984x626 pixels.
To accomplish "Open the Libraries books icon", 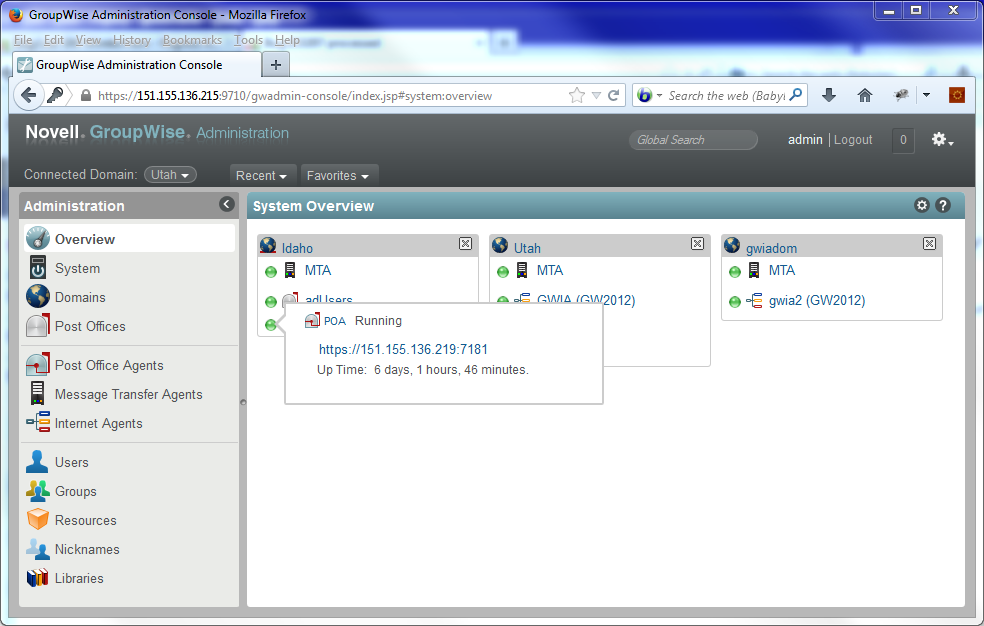I will click(x=38, y=577).
